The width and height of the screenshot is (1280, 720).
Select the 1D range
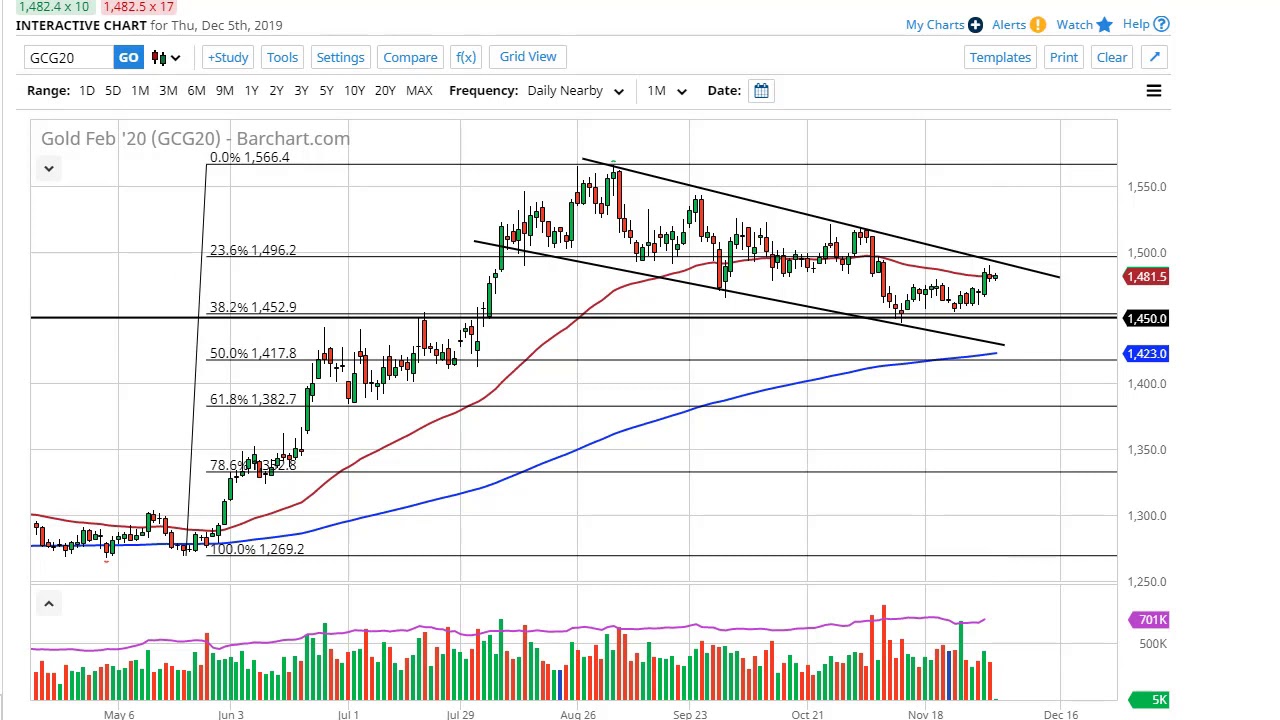pos(87,91)
